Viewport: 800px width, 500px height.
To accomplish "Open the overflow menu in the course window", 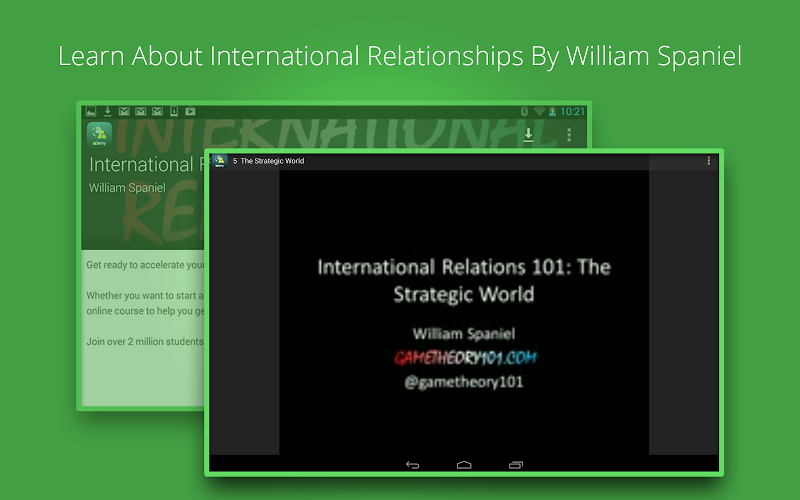I will (x=569, y=135).
